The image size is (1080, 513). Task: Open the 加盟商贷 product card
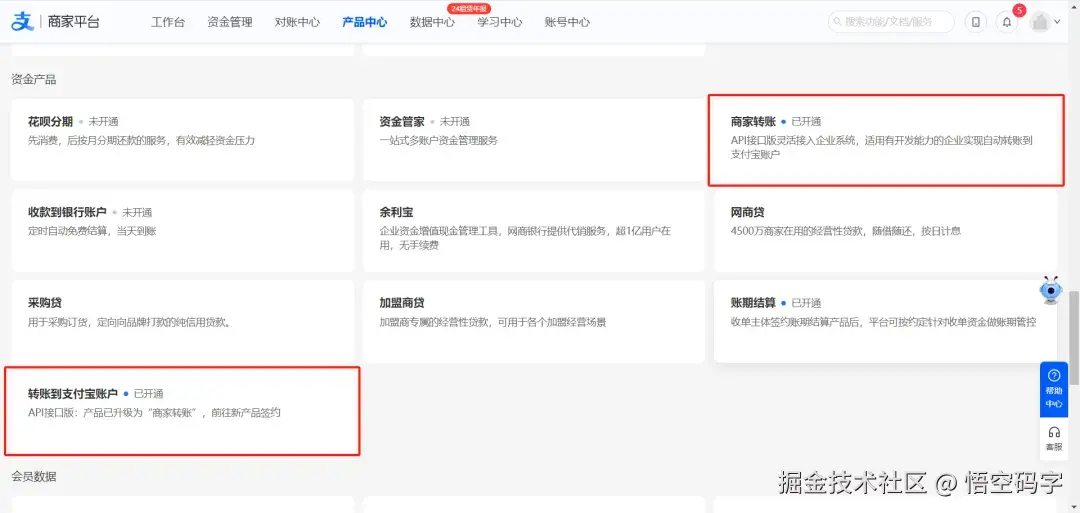pyautogui.click(x=534, y=322)
